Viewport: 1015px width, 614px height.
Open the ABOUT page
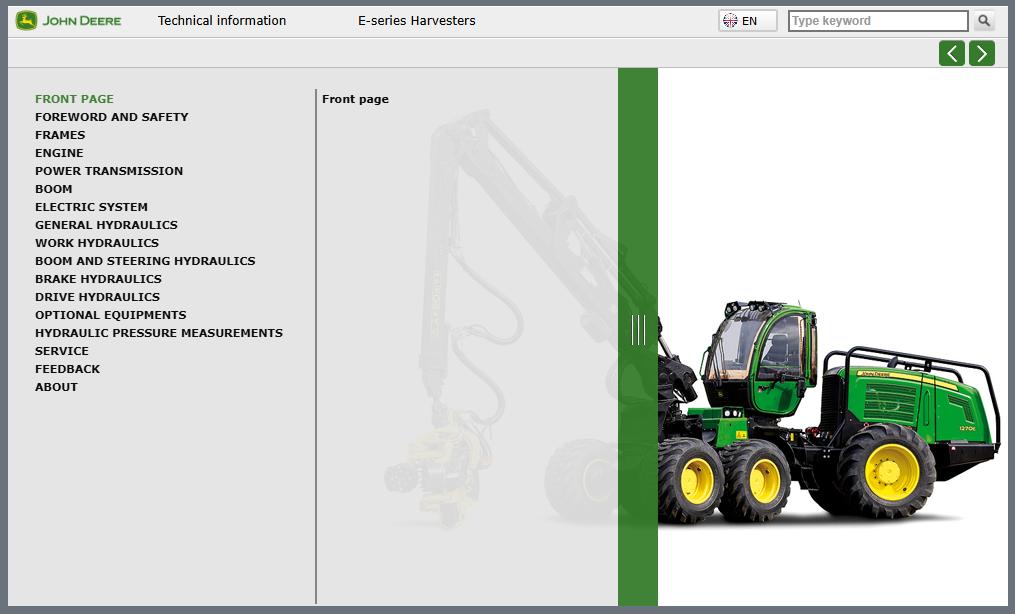(x=56, y=387)
